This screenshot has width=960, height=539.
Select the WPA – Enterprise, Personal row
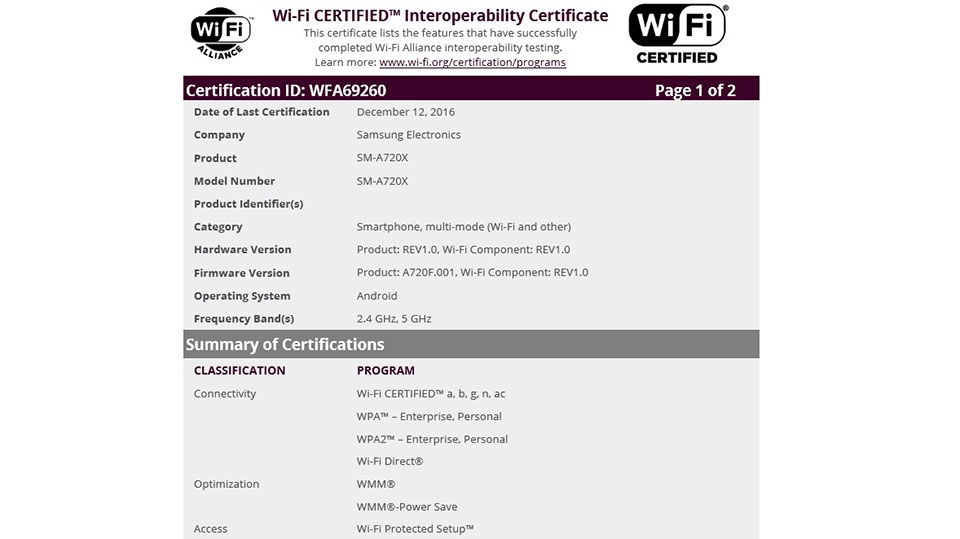point(429,416)
